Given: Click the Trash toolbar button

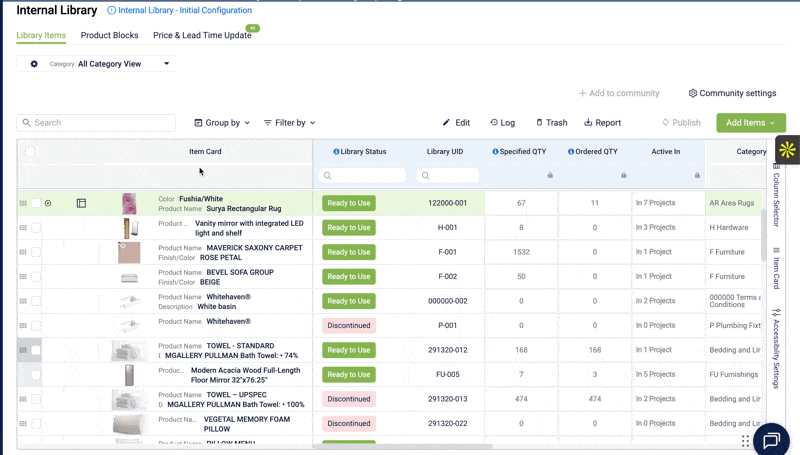Looking at the screenshot, I should pyautogui.click(x=551, y=123).
